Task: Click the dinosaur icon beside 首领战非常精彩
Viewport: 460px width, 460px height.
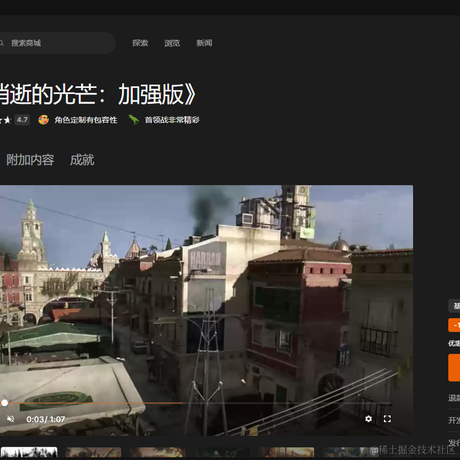Action: pos(134,120)
